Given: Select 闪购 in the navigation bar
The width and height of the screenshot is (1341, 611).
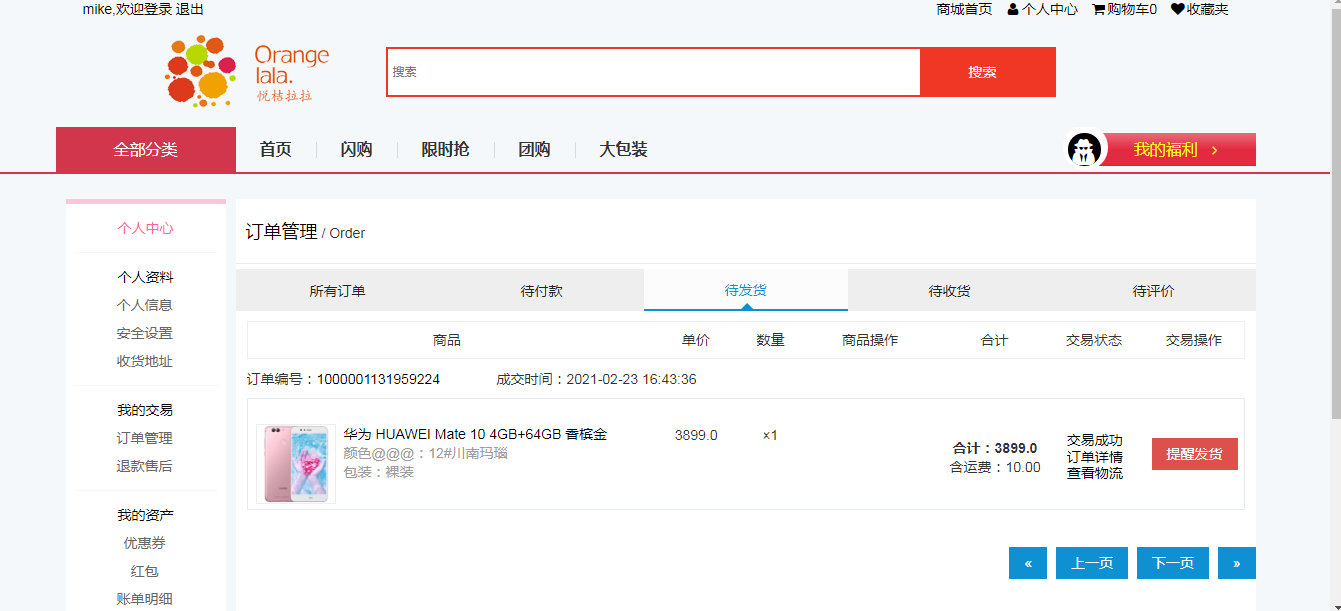Looking at the screenshot, I should coord(356,150).
